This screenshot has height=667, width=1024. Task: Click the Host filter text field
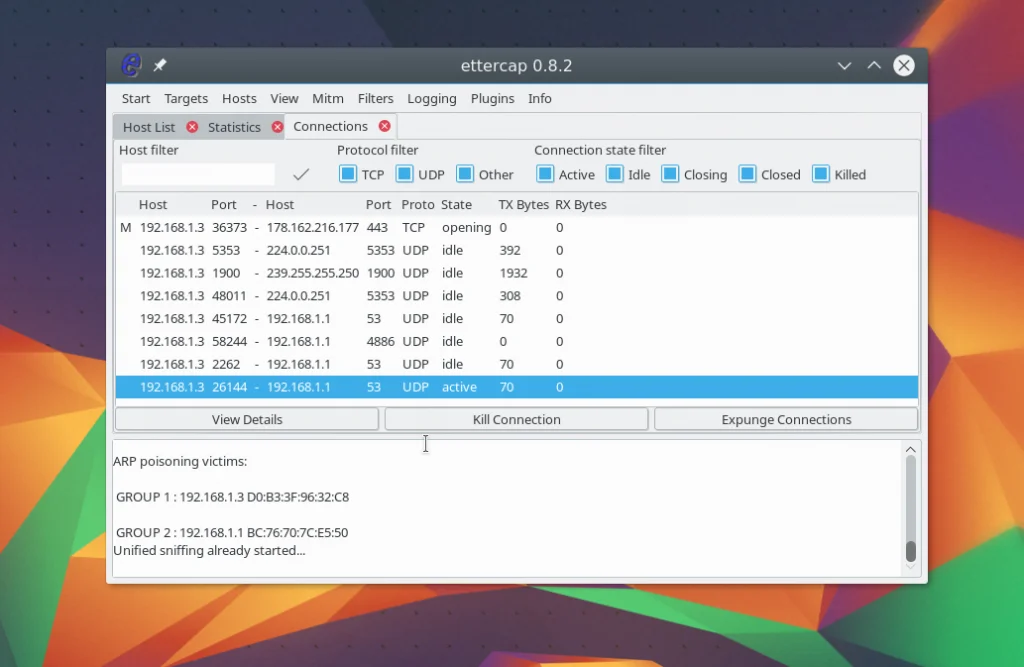coord(198,174)
